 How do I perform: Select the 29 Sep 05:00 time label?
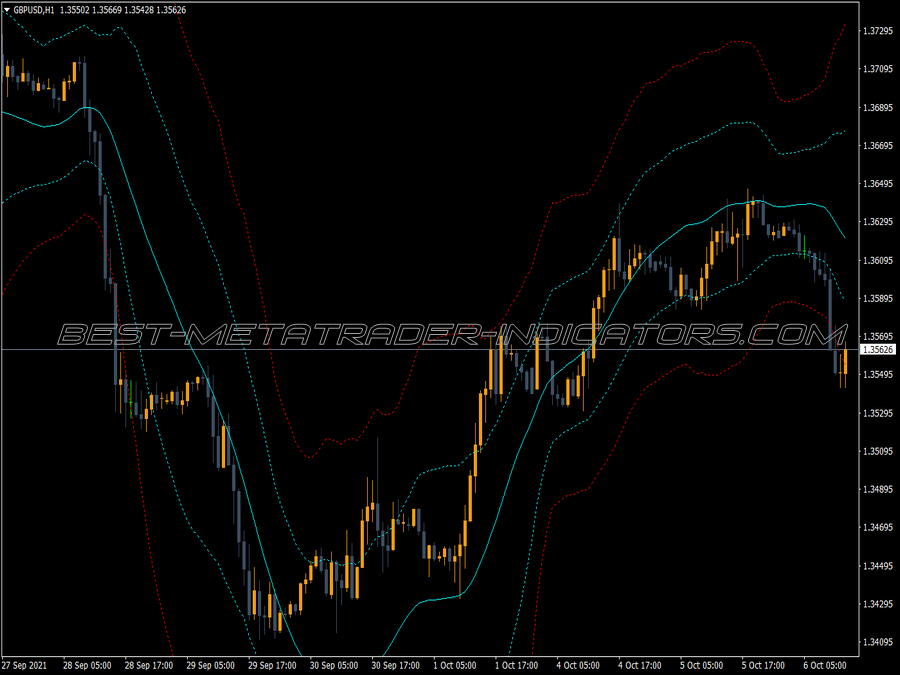click(x=210, y=665)
